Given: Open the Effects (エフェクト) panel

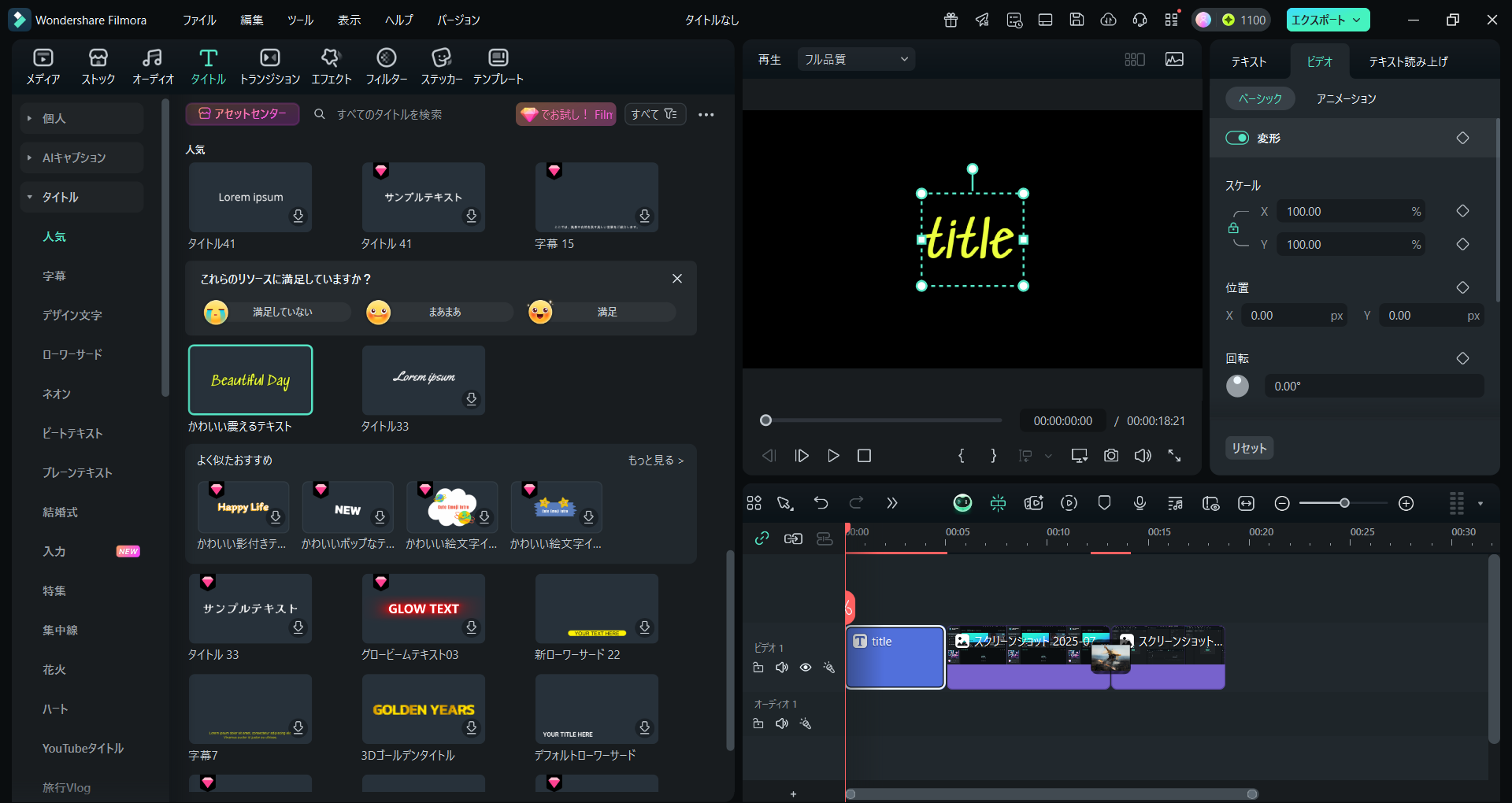Looking at the screenshot, I should (x=331, y=67).
